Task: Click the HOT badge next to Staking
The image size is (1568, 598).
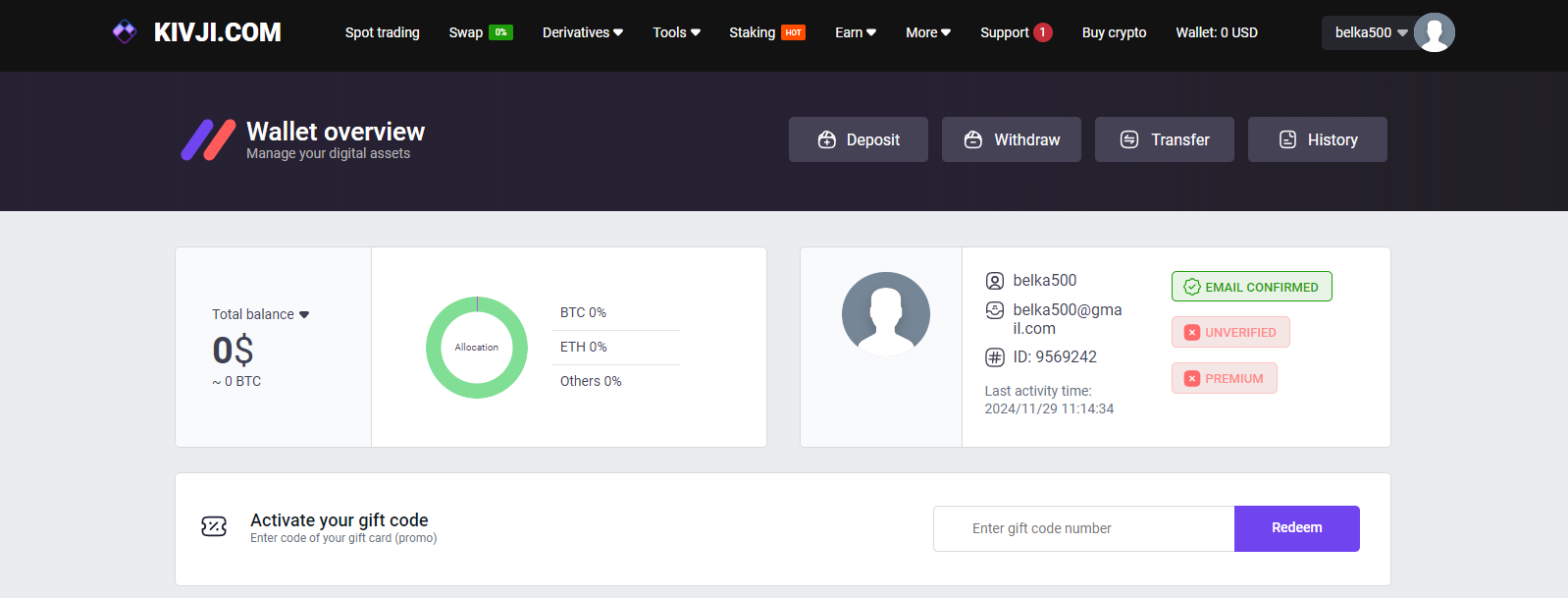Action: 793,32
